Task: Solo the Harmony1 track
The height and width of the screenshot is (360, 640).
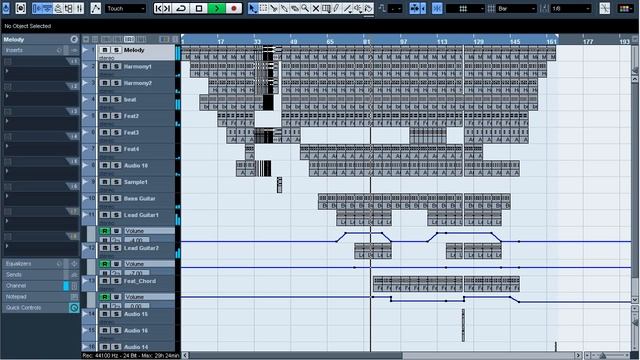Action: [116, 67]
